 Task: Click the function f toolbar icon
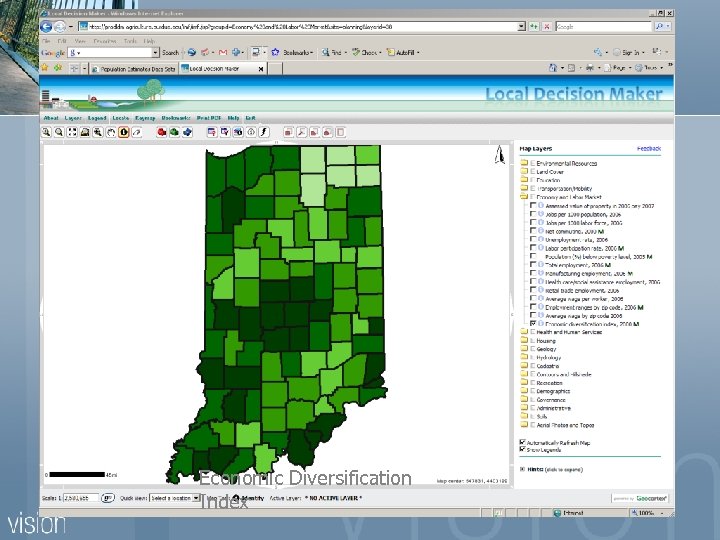264,130
